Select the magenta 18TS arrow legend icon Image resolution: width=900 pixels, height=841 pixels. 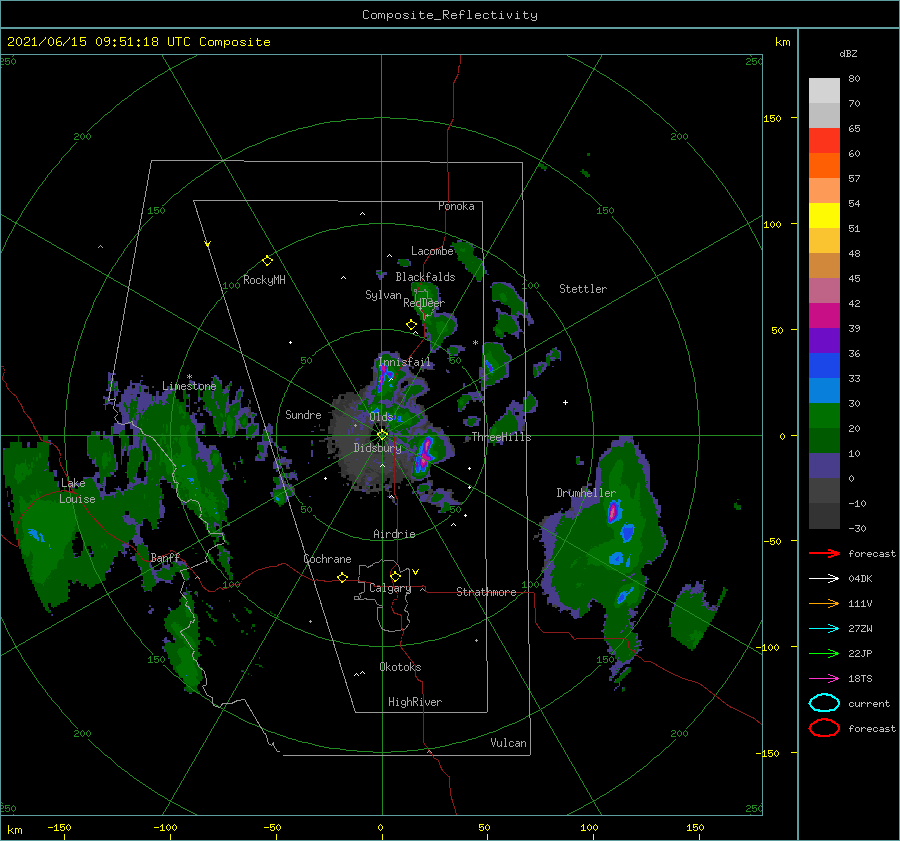(824, 679)
